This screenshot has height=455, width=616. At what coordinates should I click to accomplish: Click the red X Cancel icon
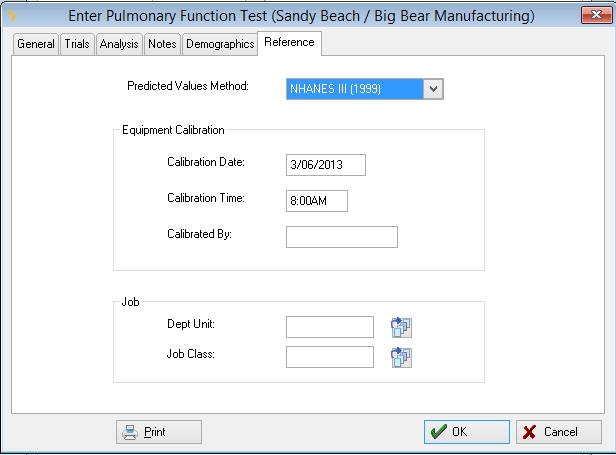[x=529, y=432]
